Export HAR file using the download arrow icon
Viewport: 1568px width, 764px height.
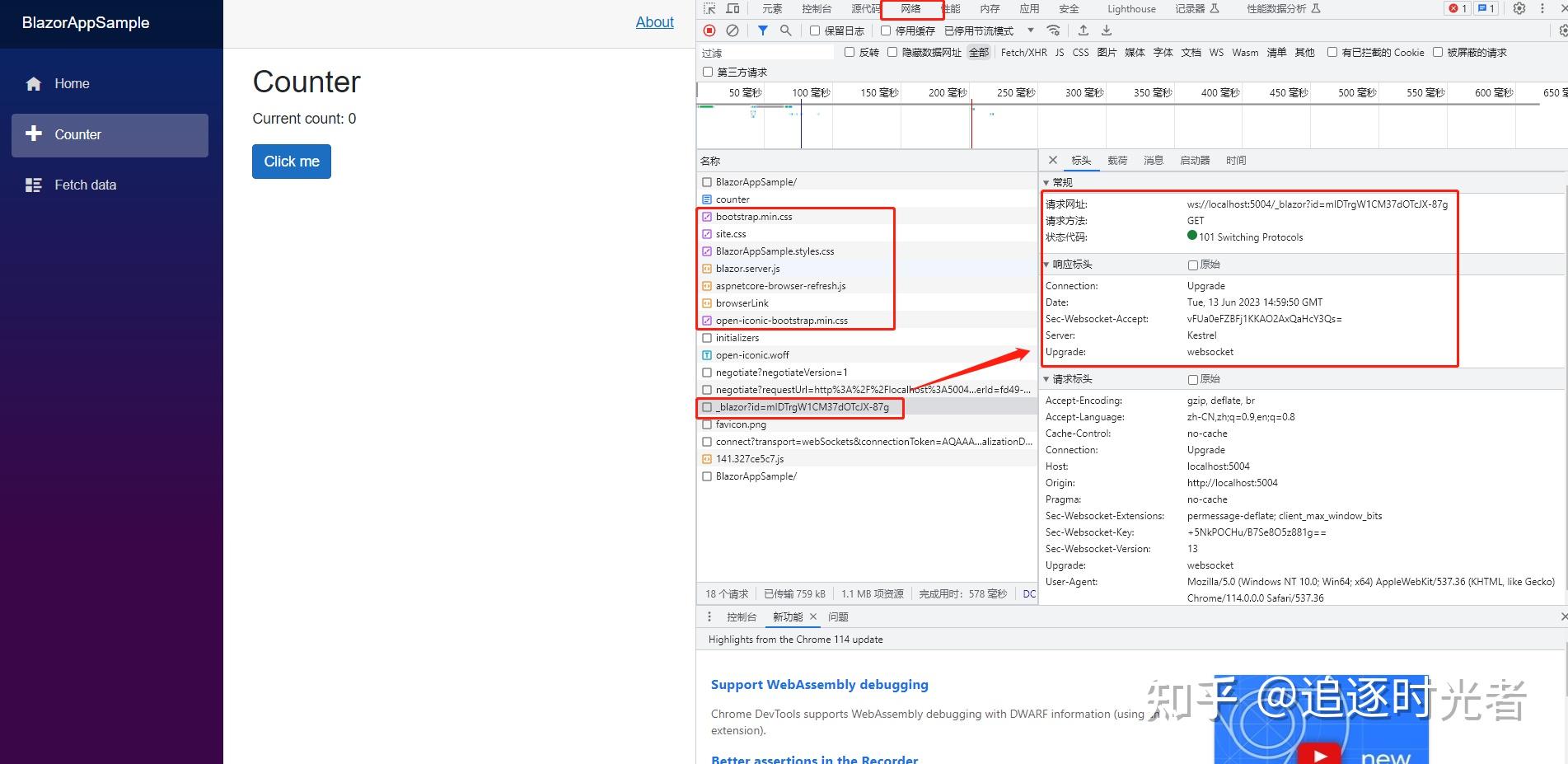pos(1107,30)
